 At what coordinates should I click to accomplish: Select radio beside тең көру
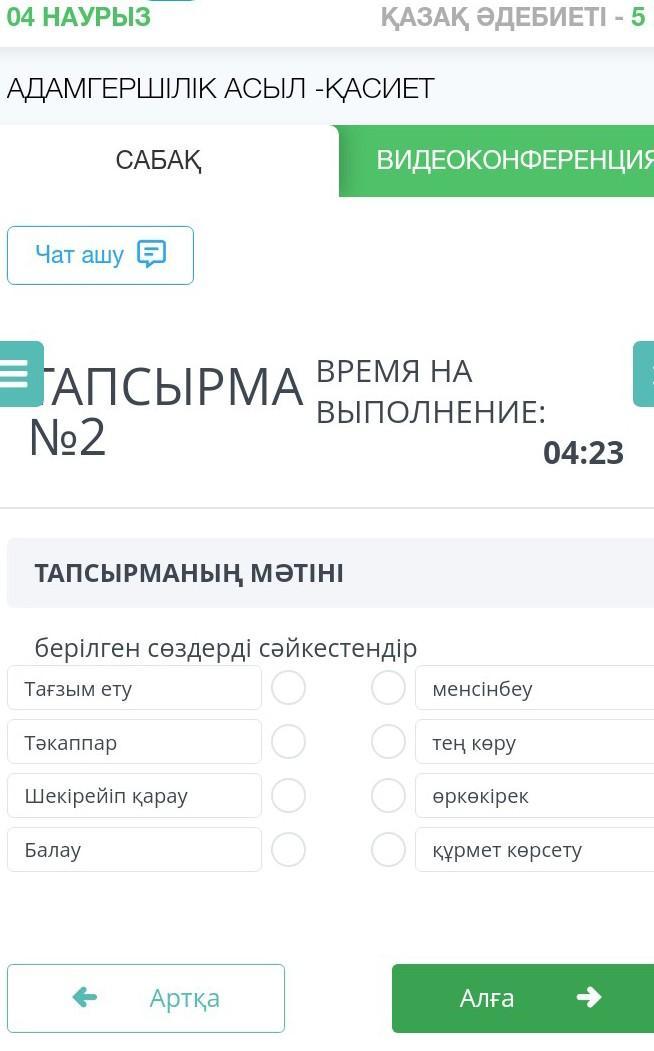pos(388,742)
